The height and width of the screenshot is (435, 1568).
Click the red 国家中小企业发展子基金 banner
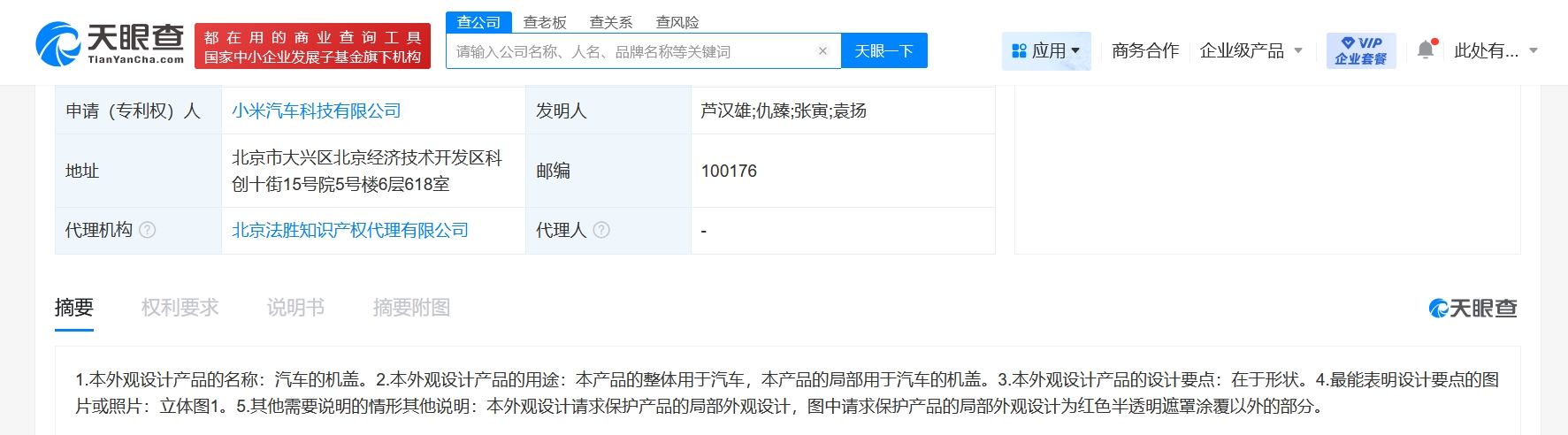point(312,47)
